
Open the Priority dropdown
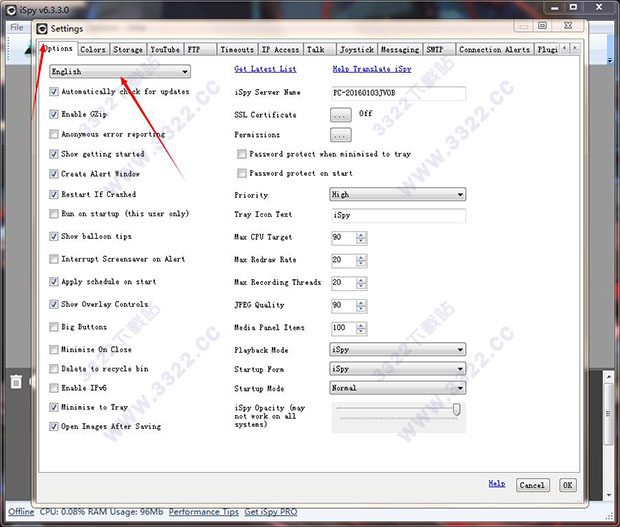tap(397, 194)
